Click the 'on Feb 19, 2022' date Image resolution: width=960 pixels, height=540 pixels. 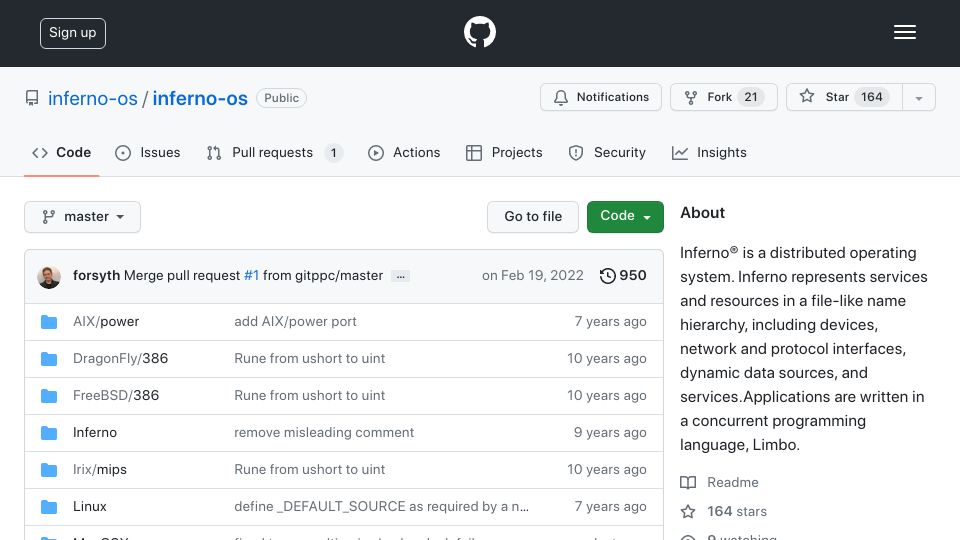tap(532, 276)
